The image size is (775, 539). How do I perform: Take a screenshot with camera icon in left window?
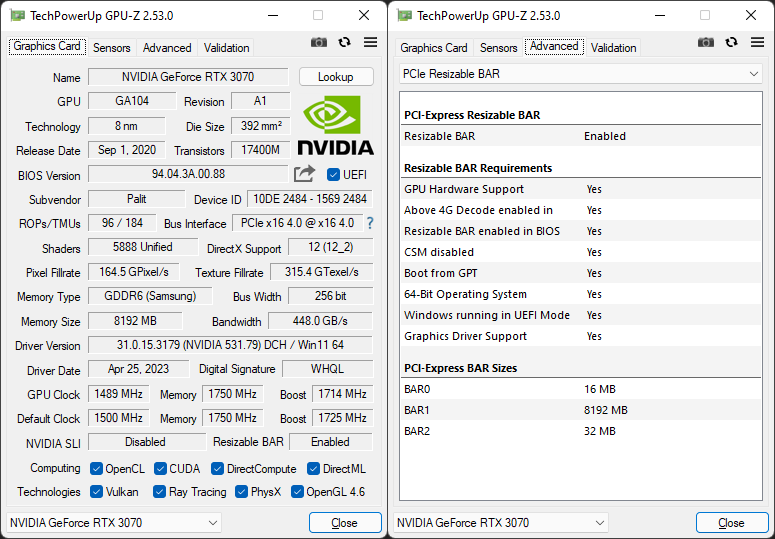[319, 42]
